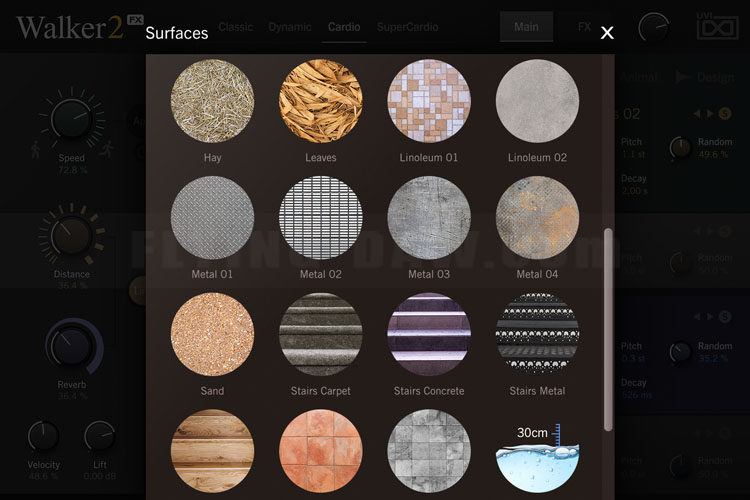The image size is (750, 500).
Task: Click the Random knob showing 49.6 %
Action: pyautogui.click(x=681, y=148)
